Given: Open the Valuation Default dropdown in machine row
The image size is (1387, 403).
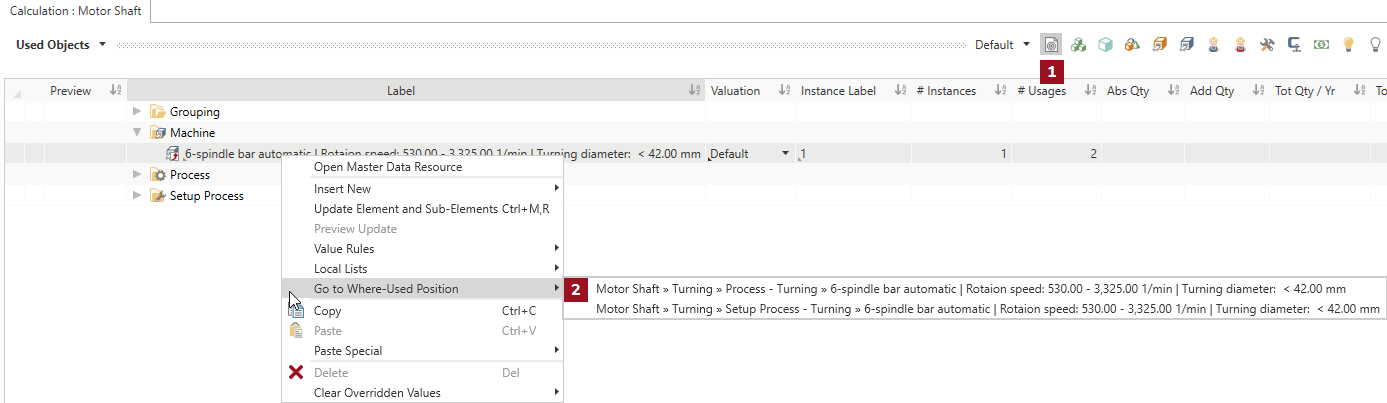Looking at the screenshot, I should [x=785, y=154].
